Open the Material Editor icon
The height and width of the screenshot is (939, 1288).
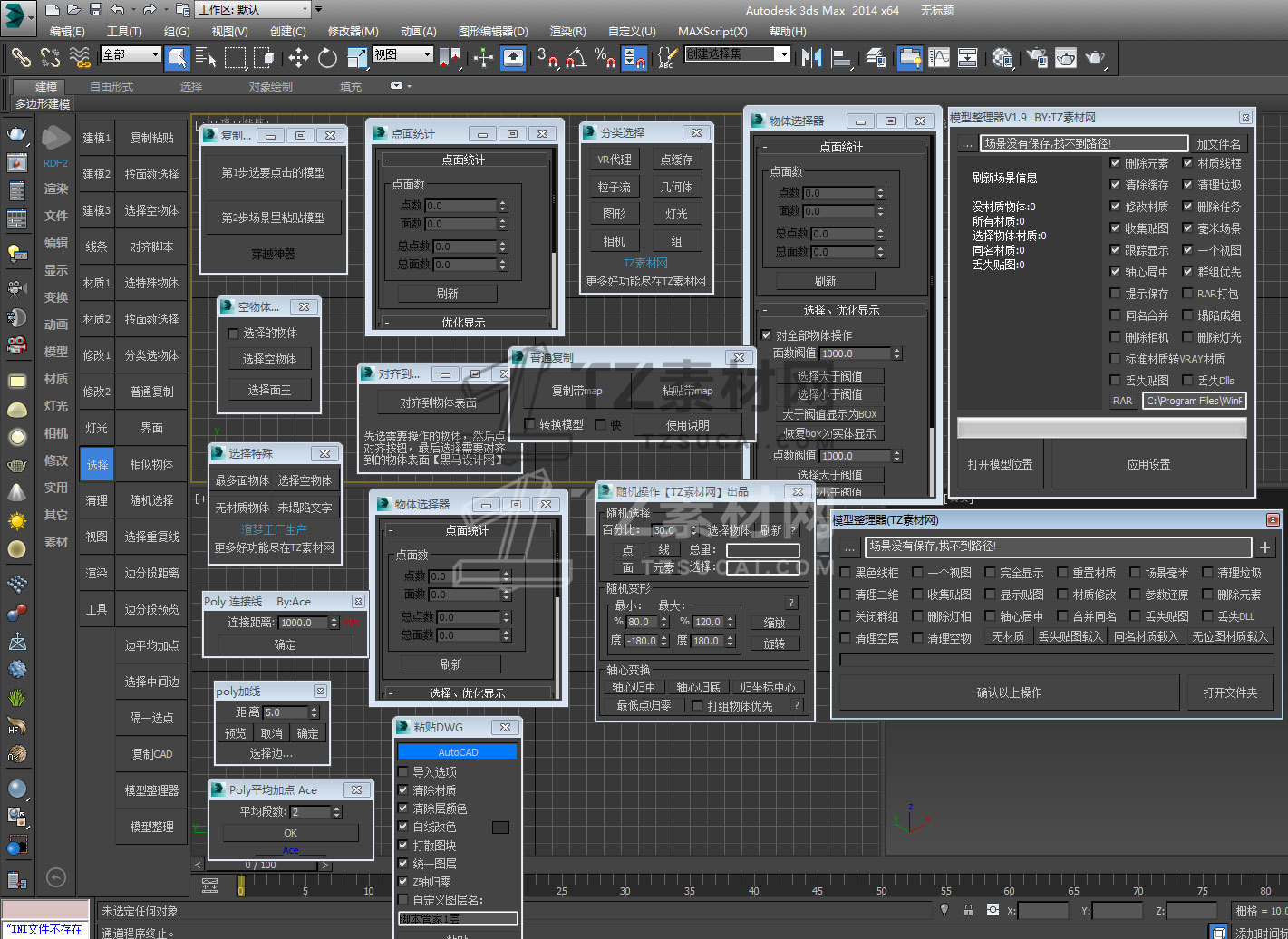[x=1002, y=58]
